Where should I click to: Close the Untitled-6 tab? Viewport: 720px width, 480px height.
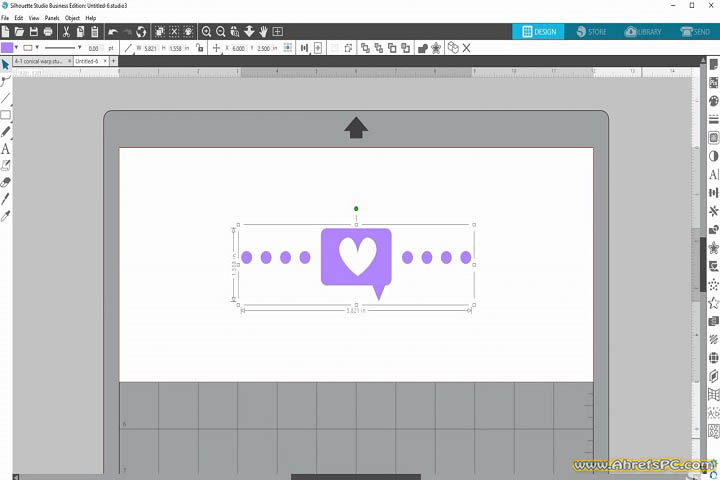[x=105, y=61]
